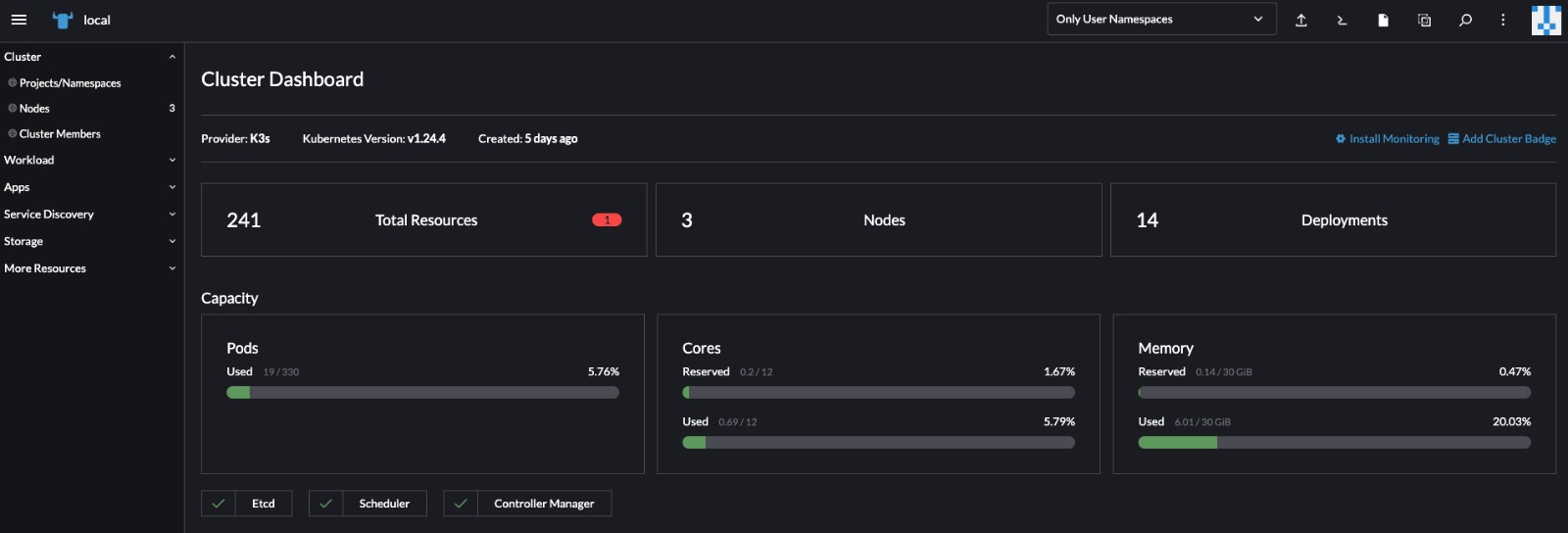Screen dimensions: 1568x533
Task: Click the Provider K3s text
Action: tap(235, 139)
